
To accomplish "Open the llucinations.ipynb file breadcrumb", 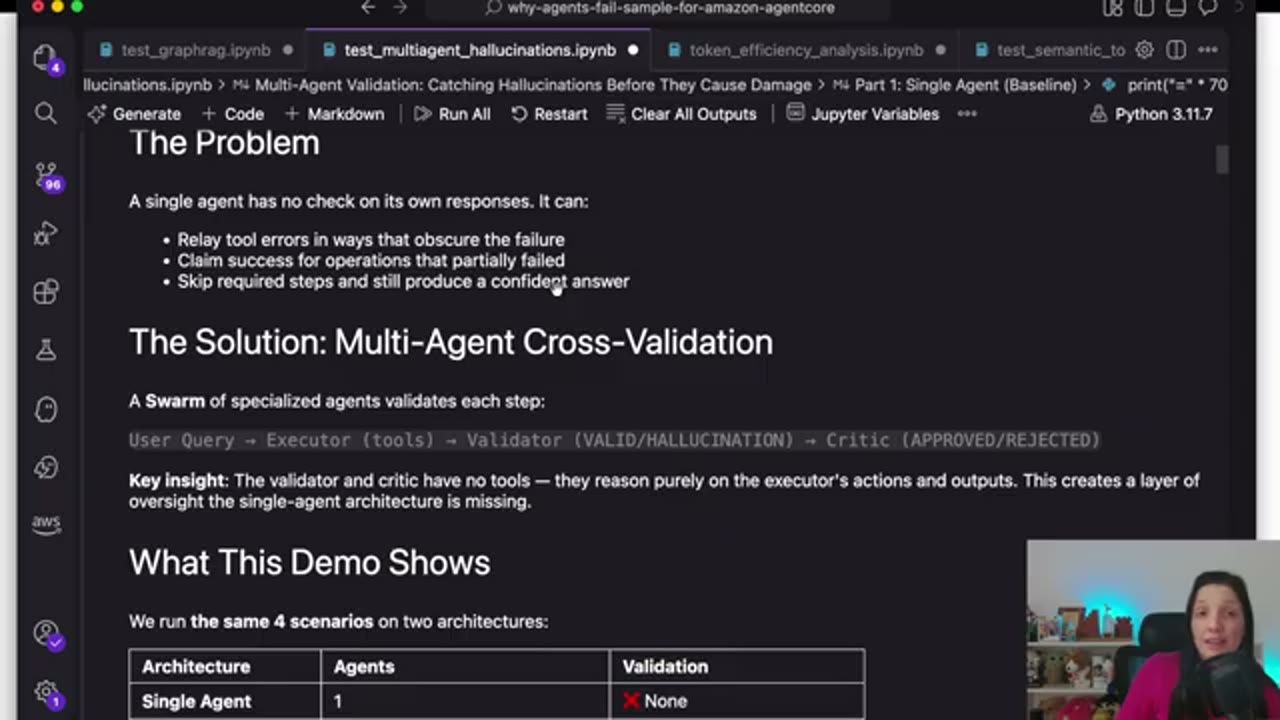I will (148, 85).
